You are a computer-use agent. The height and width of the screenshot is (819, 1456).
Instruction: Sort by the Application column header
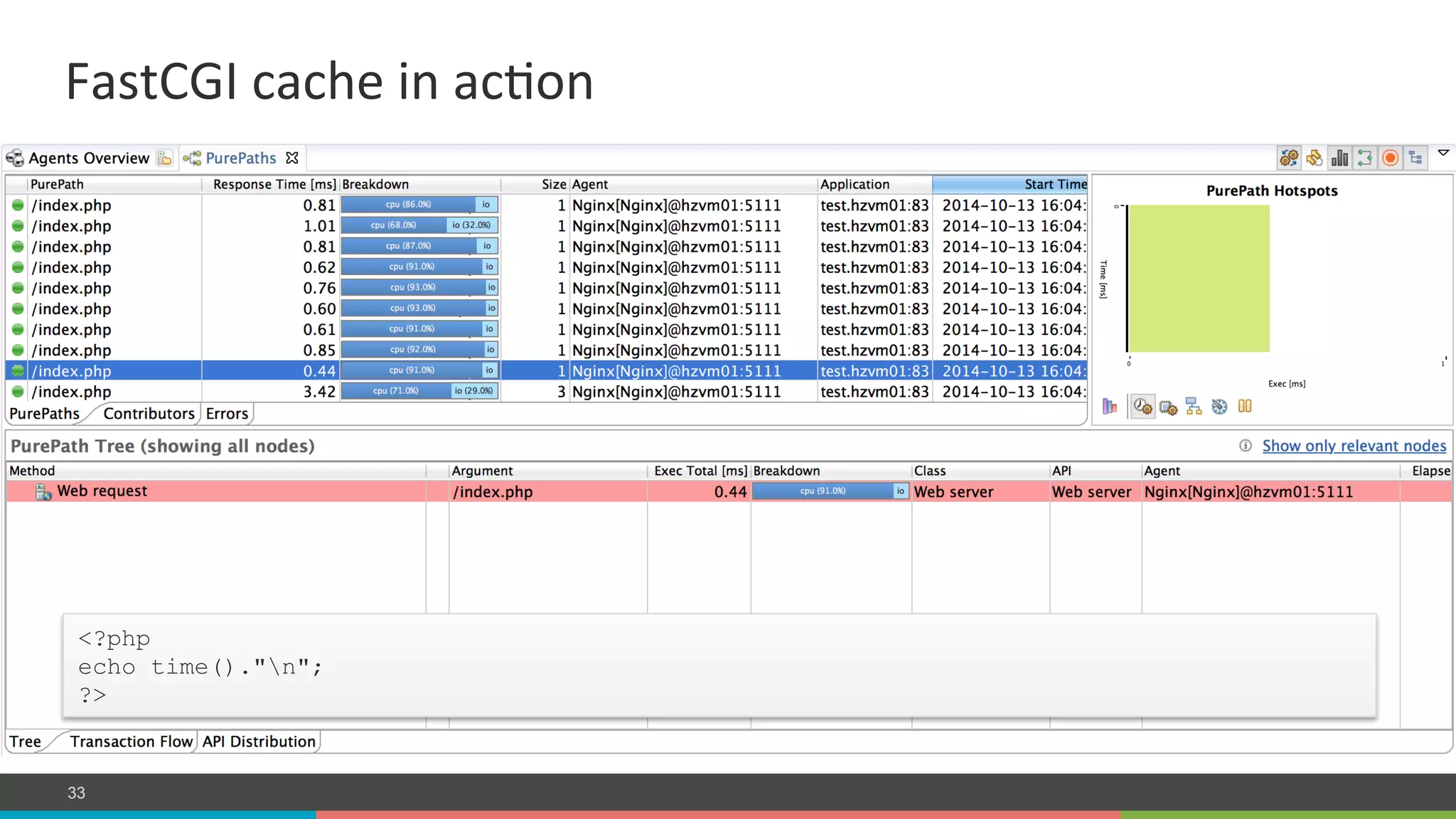pos(875,184)
